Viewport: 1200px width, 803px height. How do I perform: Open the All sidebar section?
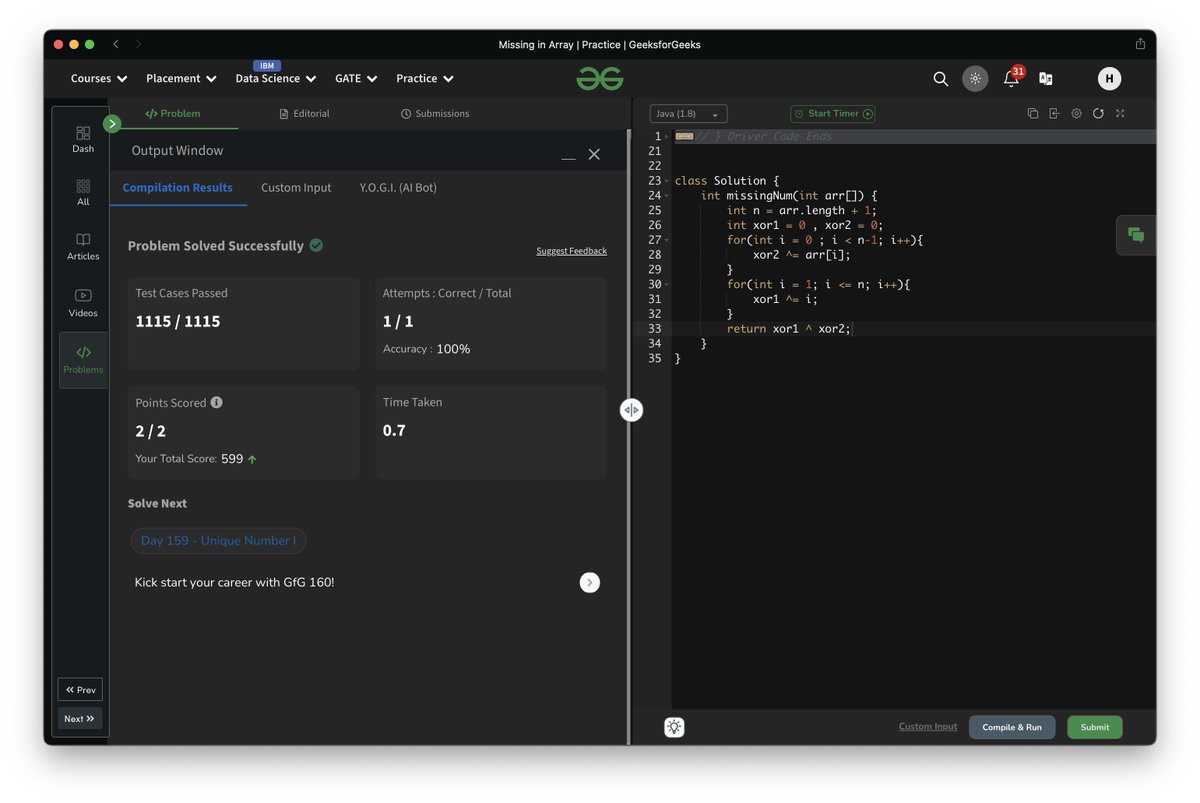pos(83,193)
